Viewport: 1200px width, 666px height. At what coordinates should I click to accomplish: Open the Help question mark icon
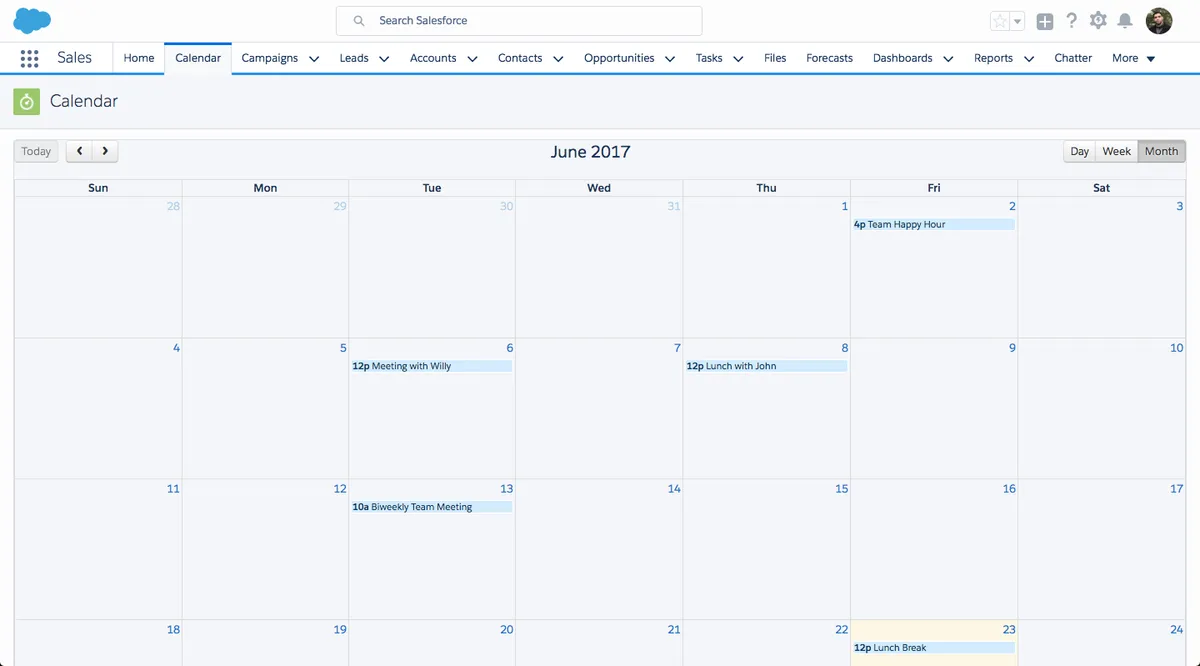click(1072, 20)
